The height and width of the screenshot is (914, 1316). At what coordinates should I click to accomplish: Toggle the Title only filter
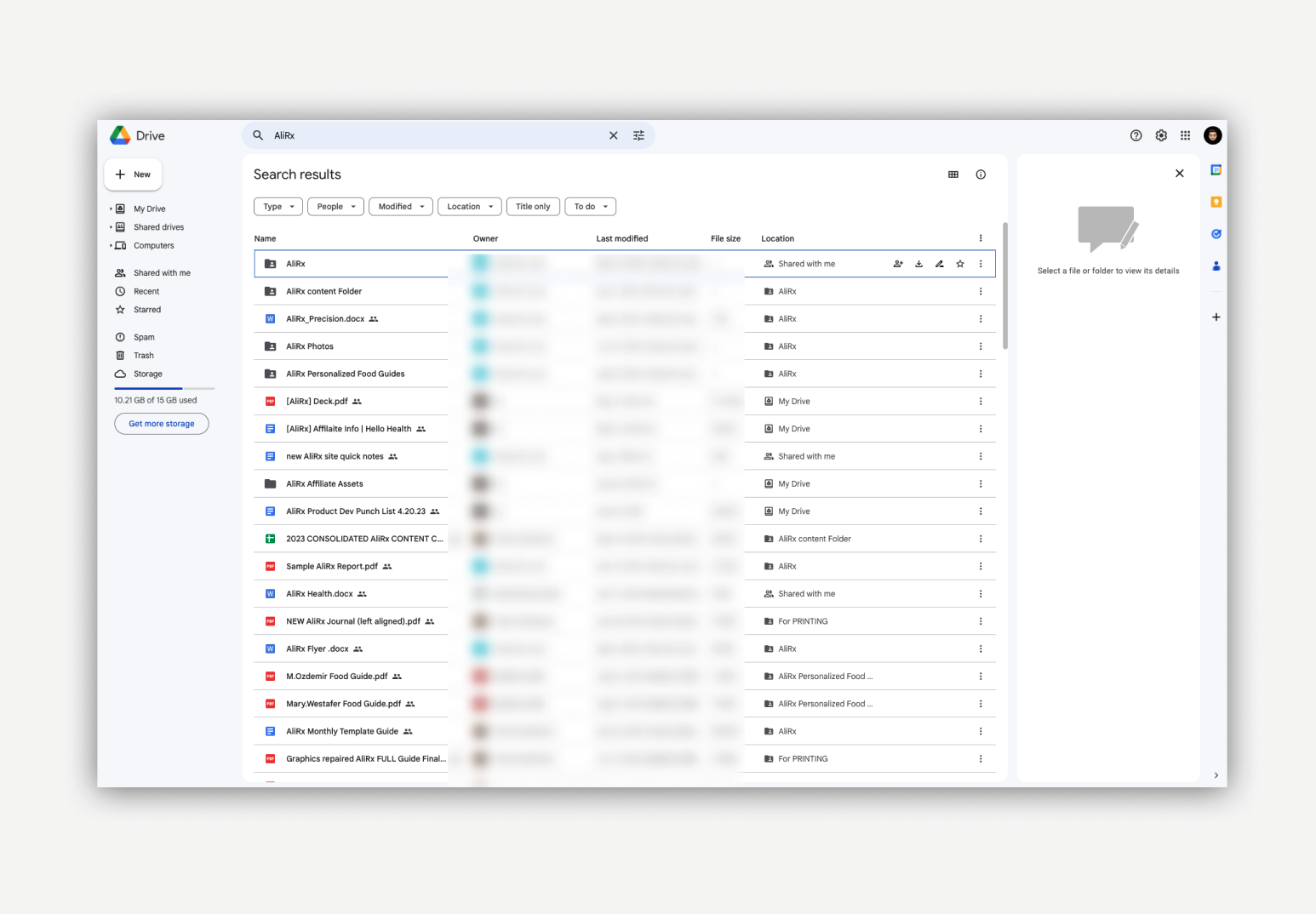(x=533, y=207)
